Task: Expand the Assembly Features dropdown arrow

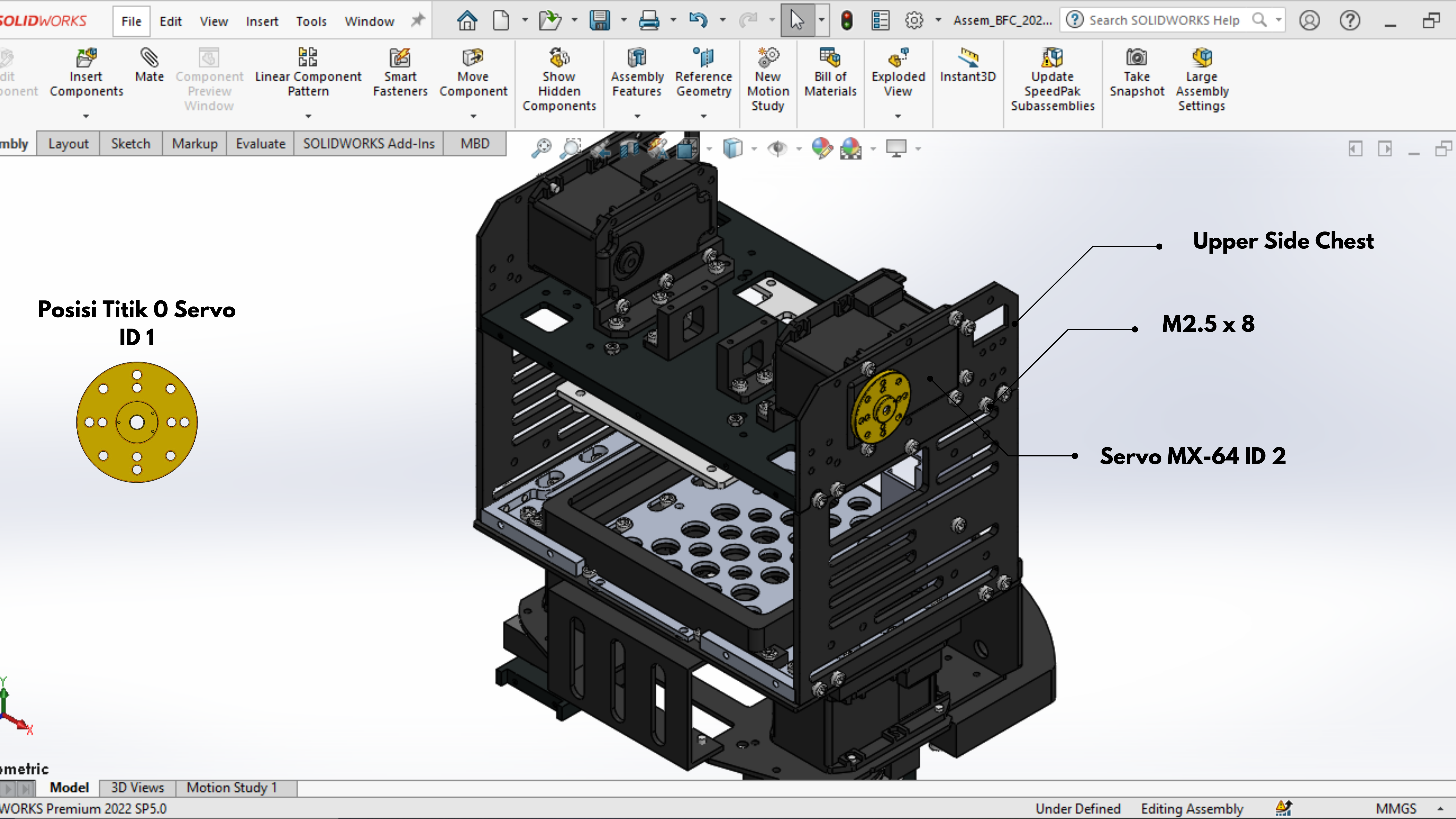Action: [x=637, y=116]
